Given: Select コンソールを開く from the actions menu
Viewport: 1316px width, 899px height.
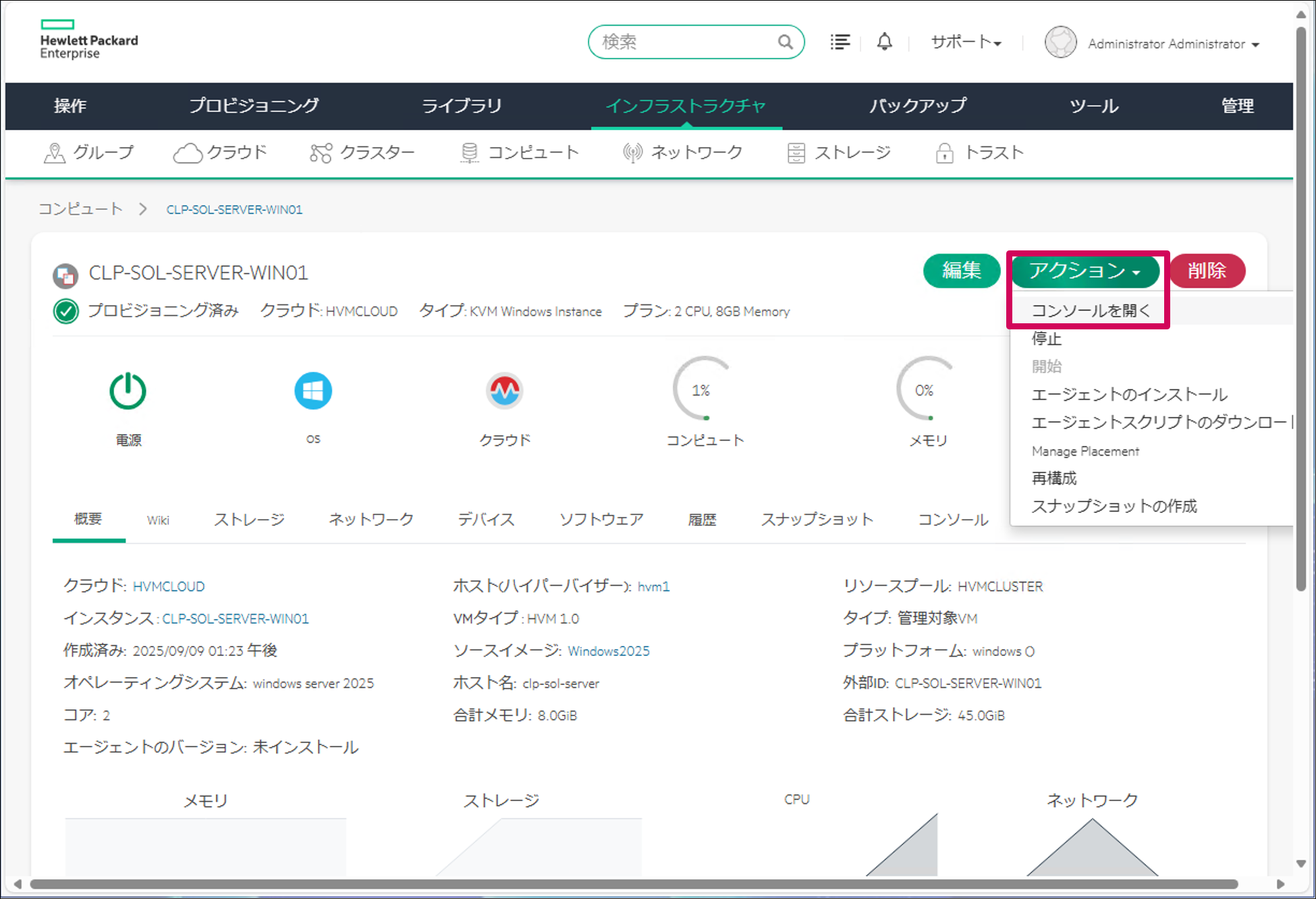Looking at the screenshot, I should point(1091,310).
